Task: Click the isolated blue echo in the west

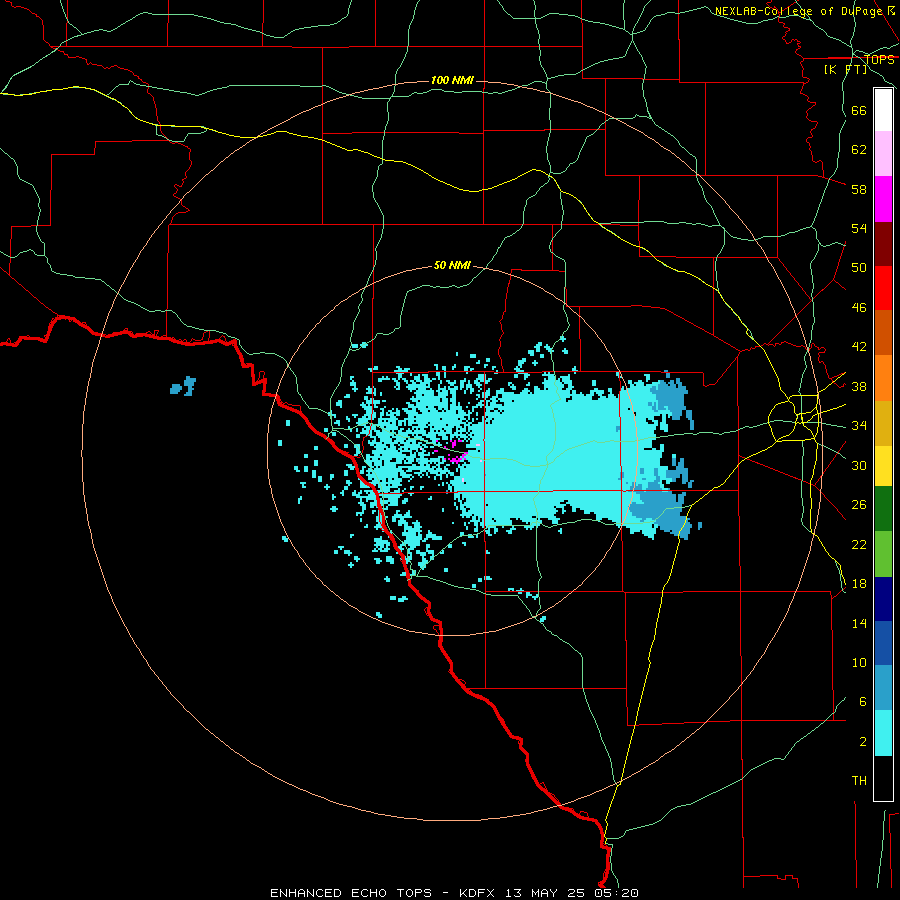Action: point(183,386)
